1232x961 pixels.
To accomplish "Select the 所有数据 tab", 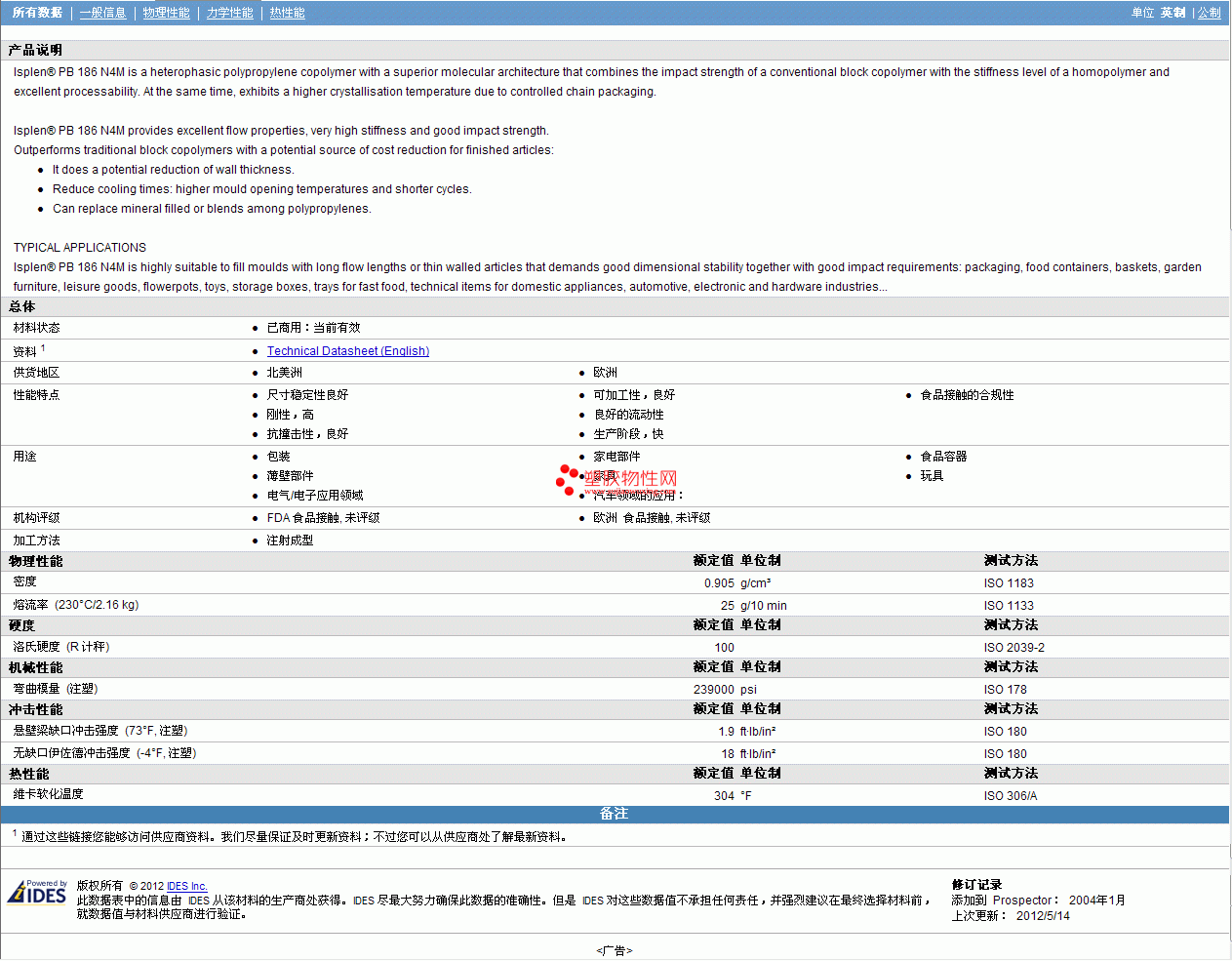I will [37, 13].
